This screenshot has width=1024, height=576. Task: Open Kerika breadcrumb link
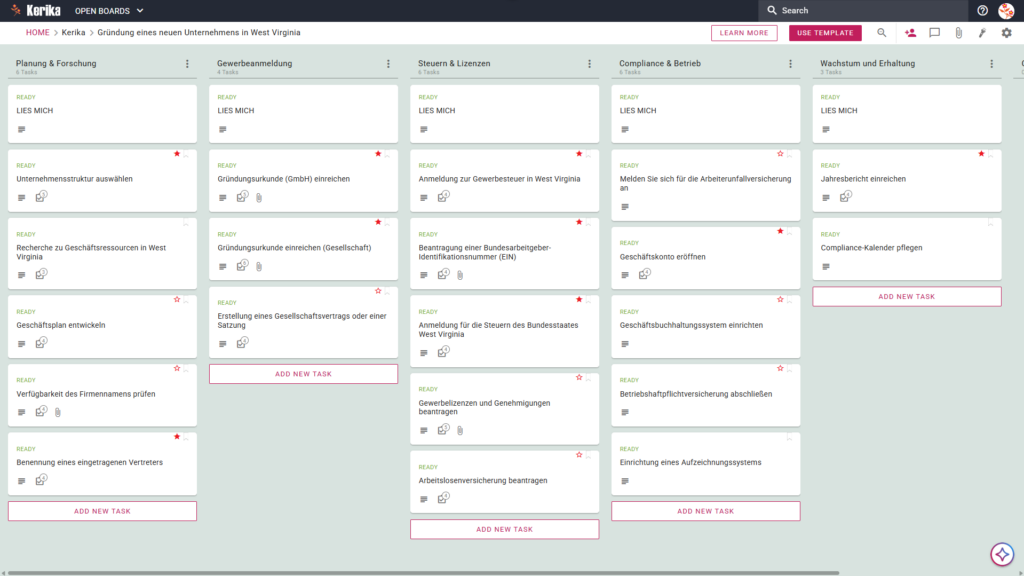pos(73,33)
